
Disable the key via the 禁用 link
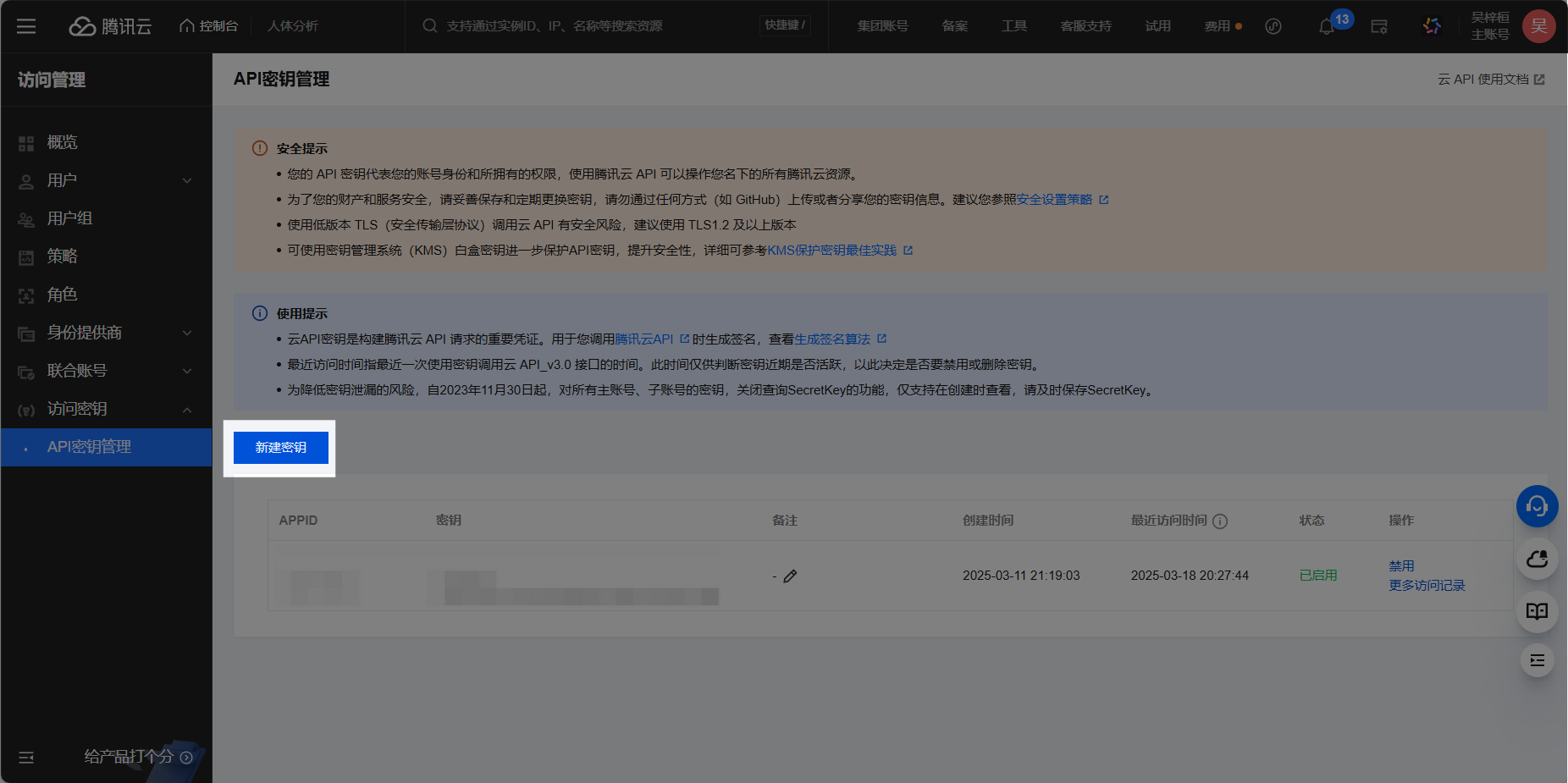point(1401,565)
